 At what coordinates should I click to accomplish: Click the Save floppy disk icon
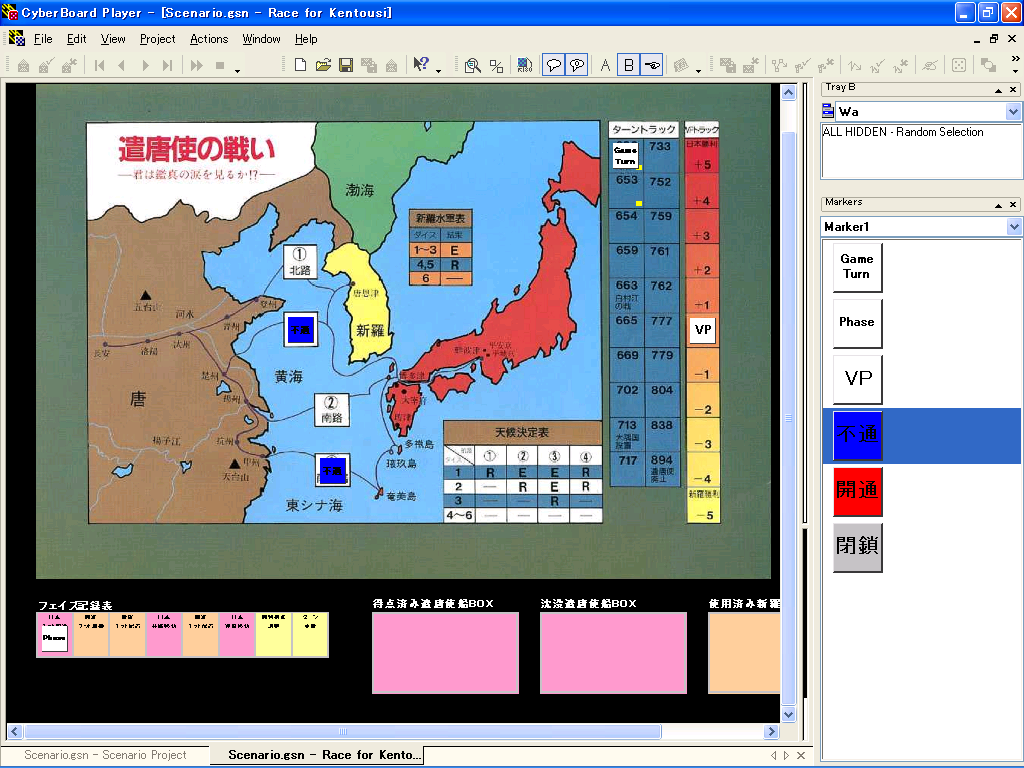[345, 65]
